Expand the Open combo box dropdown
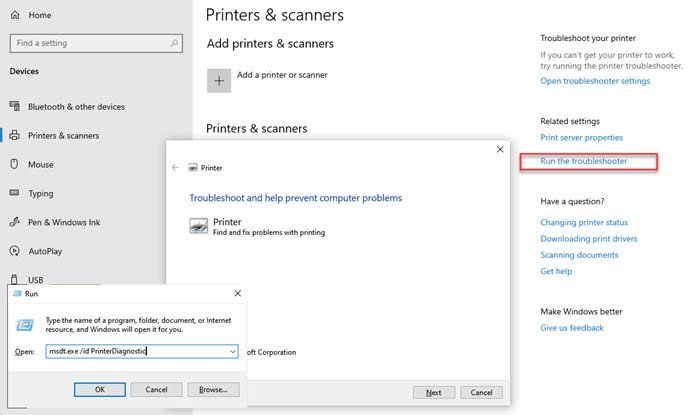Image resolution: width=699 pixels, height=415 pixels. pyautogui.click(x=233, y=352)
